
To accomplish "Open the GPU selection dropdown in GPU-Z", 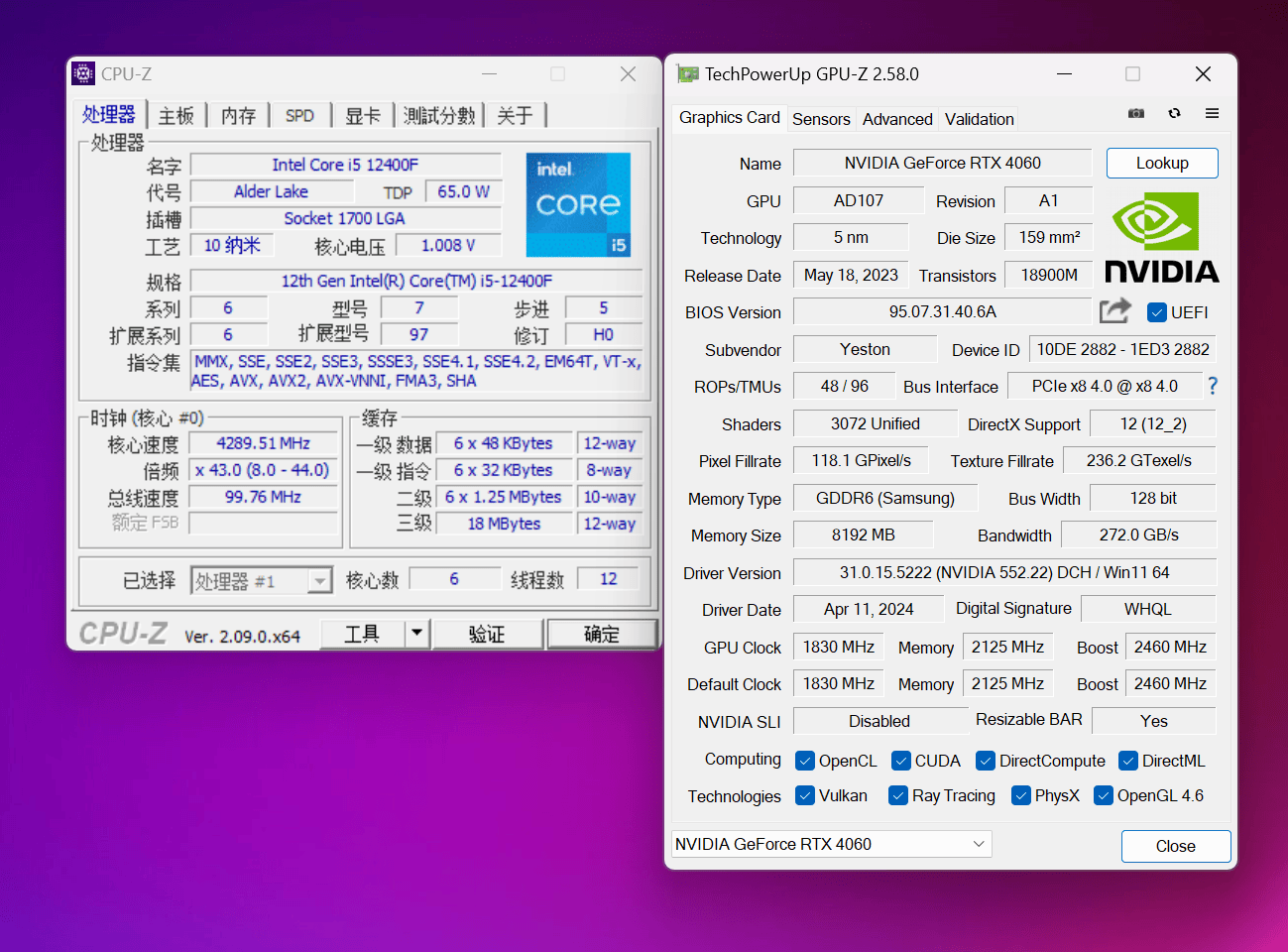I will (x=832, y=844).
